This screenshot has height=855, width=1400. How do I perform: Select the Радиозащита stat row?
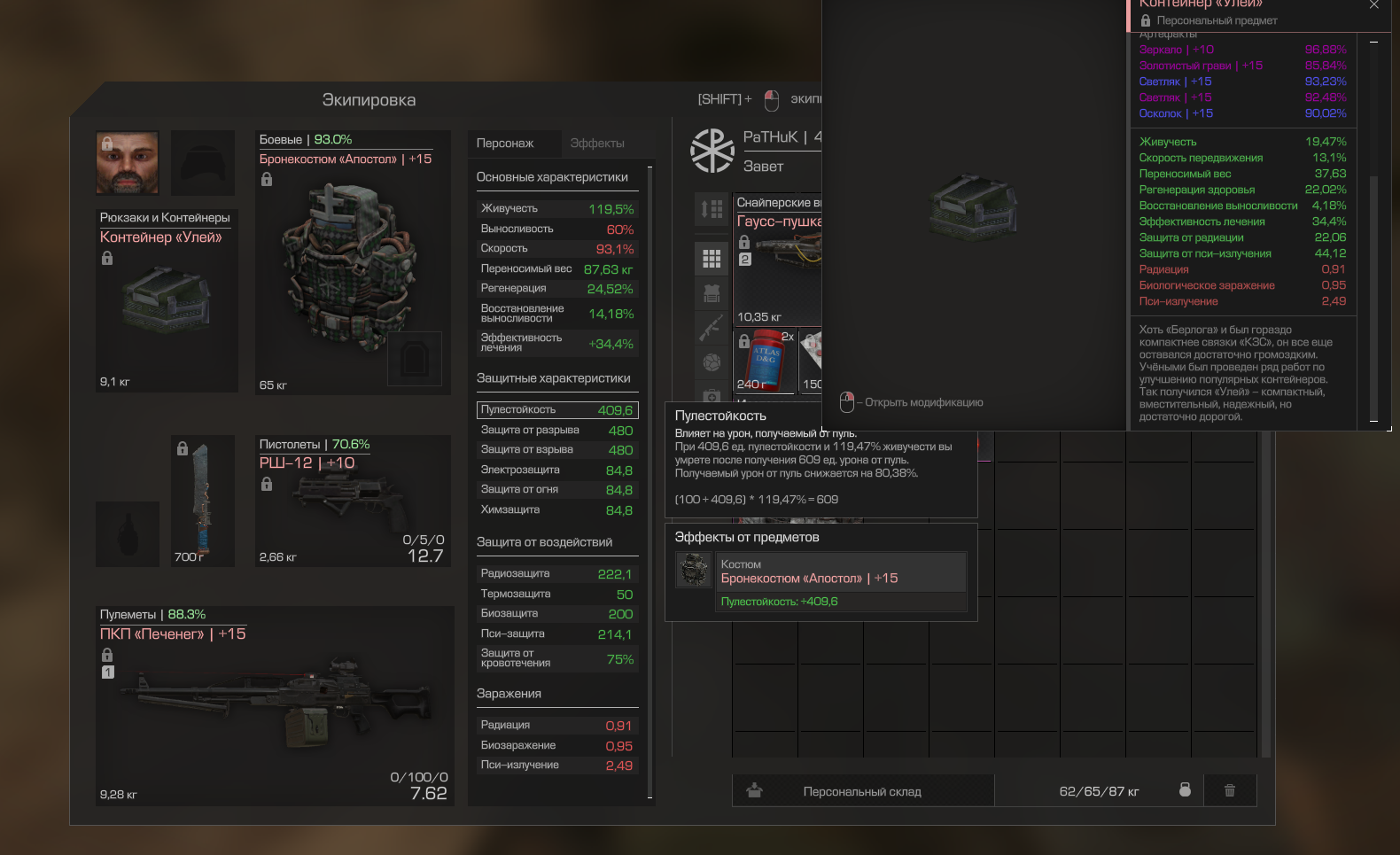tap(557, 574)
